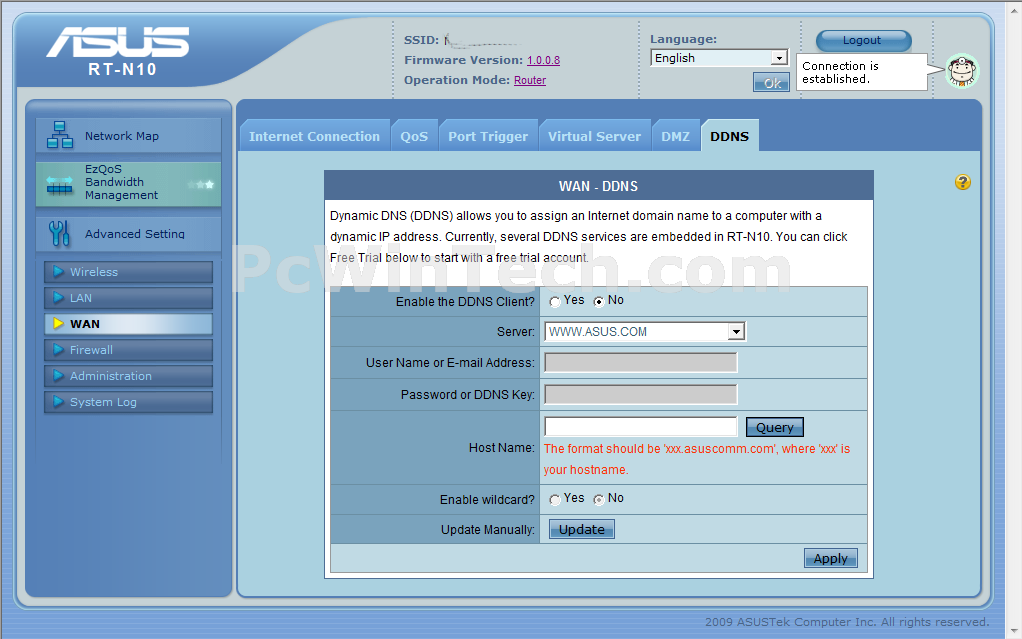This screenshot has height=639, width=1022.
Task: Click the arrow icon beside Administration
Action: tap(58, 376)
